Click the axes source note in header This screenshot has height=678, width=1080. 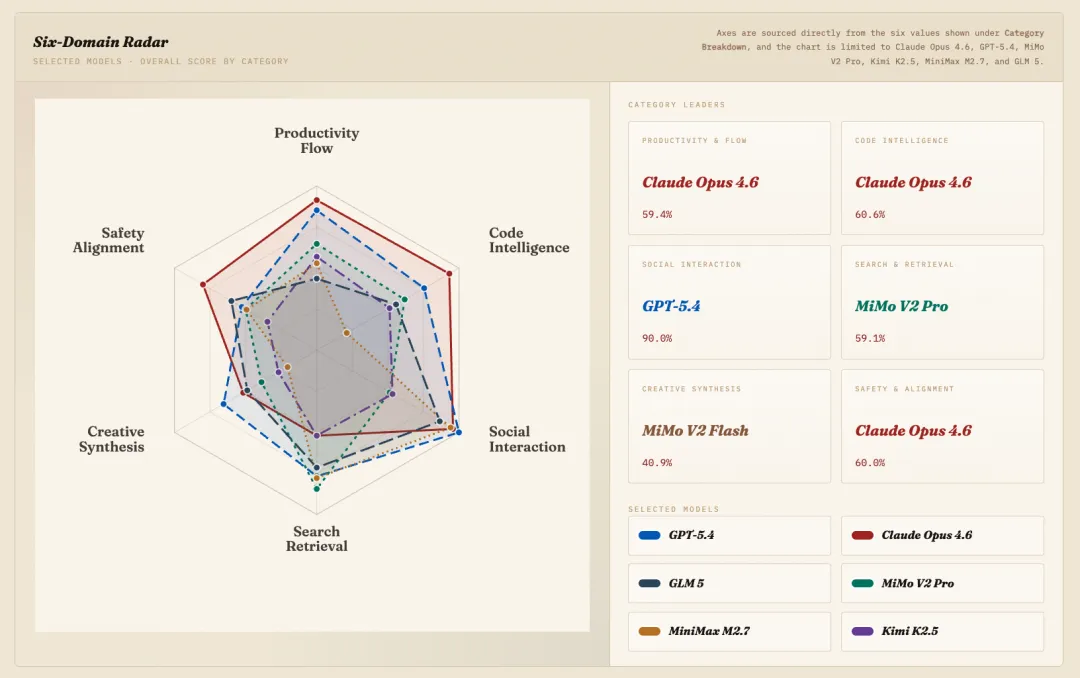(873, 47)
